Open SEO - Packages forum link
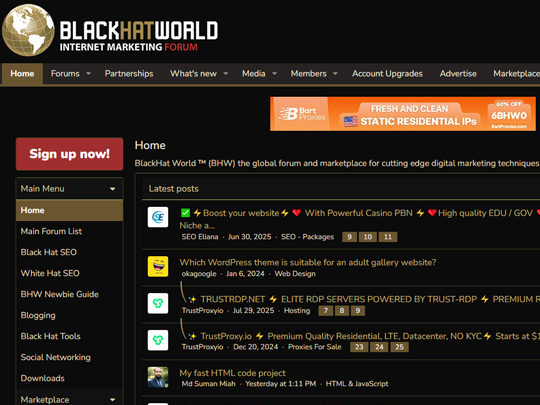540x405 pixels. (x=307, y=237)
